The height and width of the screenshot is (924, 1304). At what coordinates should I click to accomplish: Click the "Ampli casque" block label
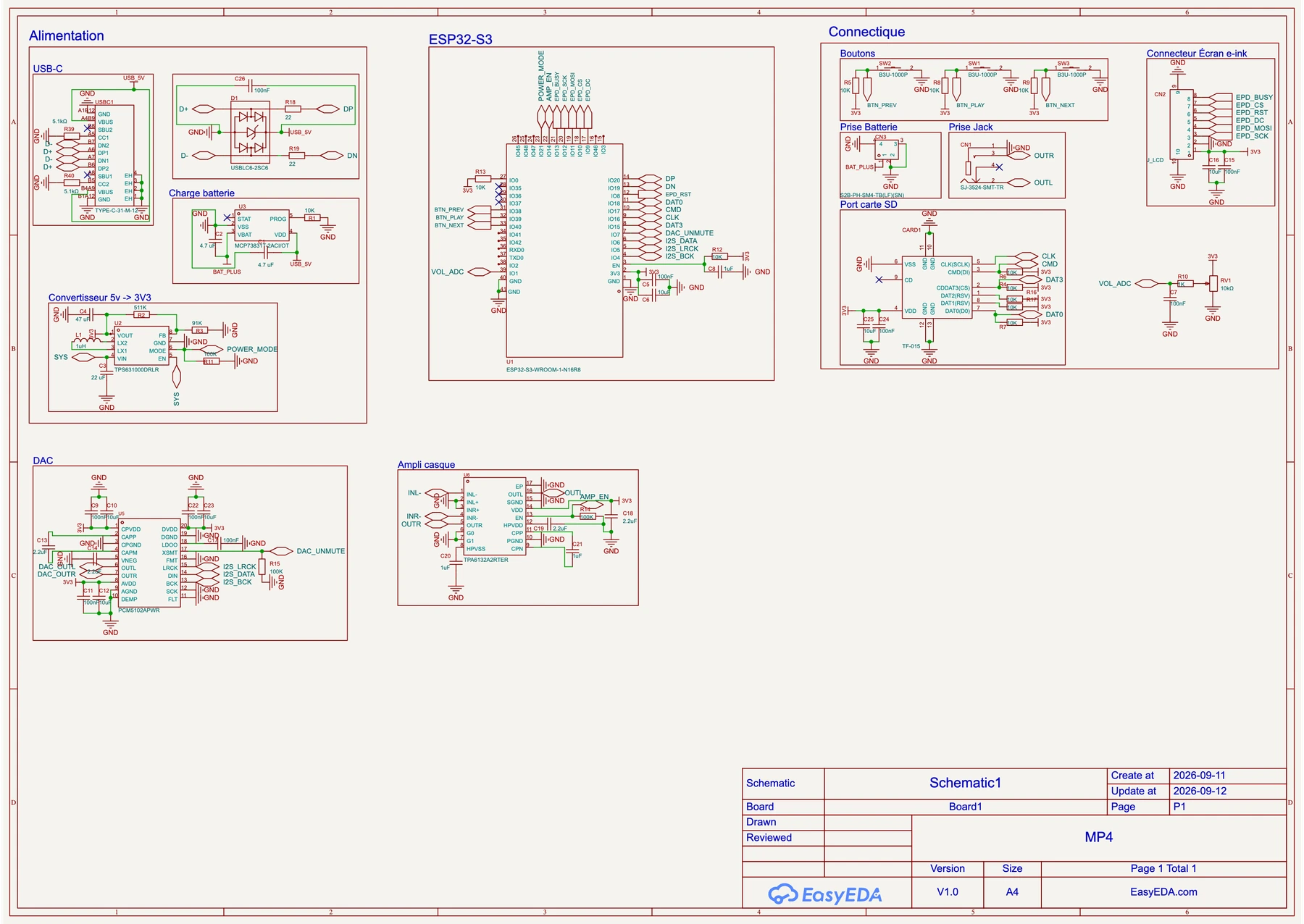426,464
